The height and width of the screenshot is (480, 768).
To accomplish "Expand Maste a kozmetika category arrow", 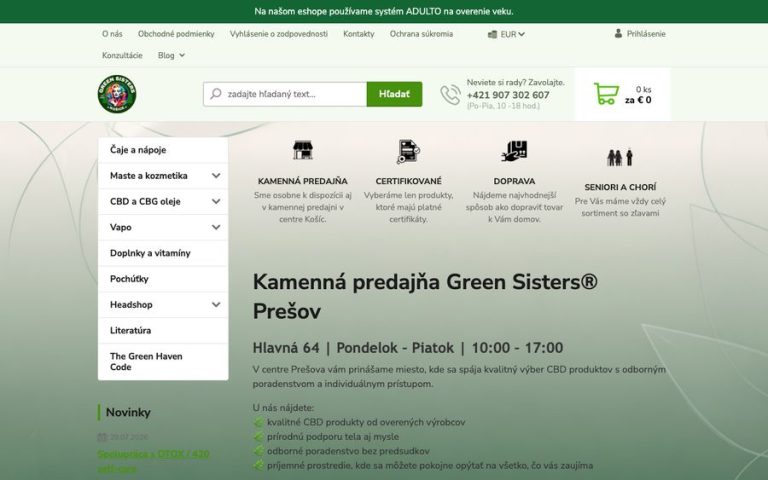I will click(x=216, y=176).
